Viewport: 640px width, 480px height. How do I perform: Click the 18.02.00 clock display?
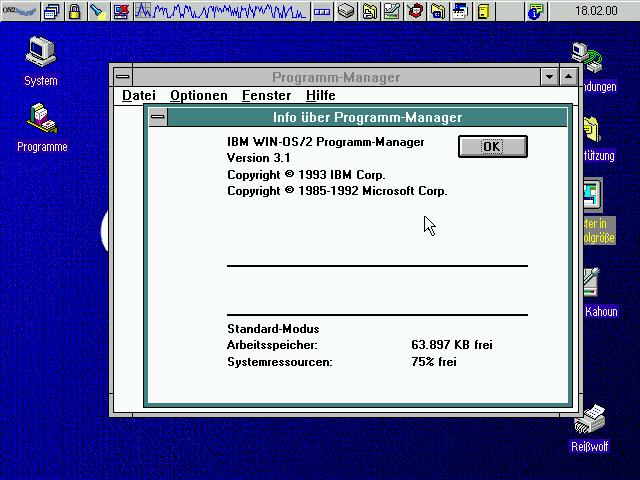click(595, 11)
